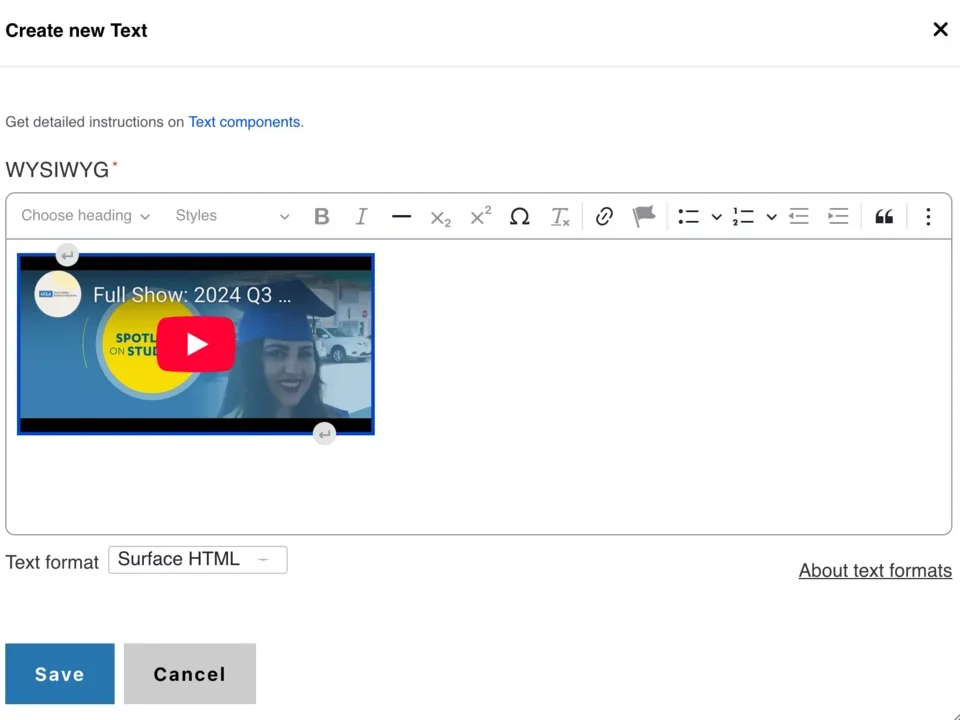Insert a block quote
Screen dimensions: 960x720
(x=884, y=216)
